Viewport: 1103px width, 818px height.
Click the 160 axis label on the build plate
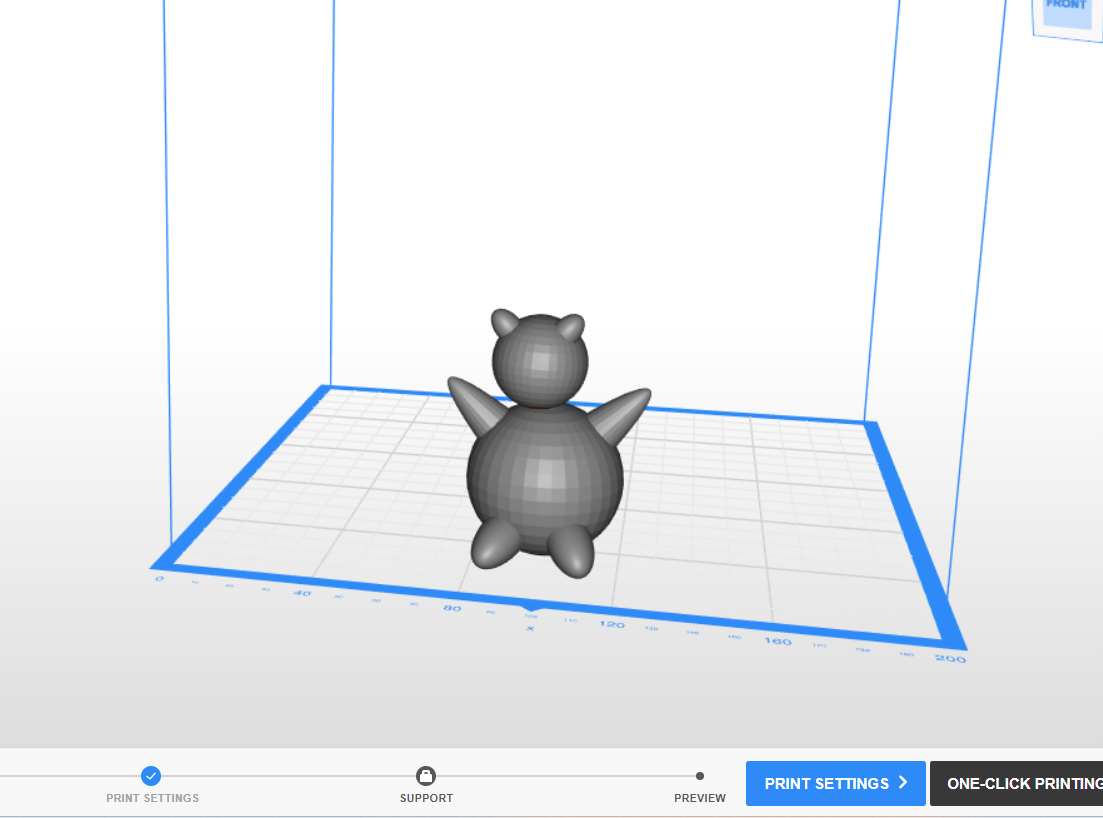click(778, 641)
